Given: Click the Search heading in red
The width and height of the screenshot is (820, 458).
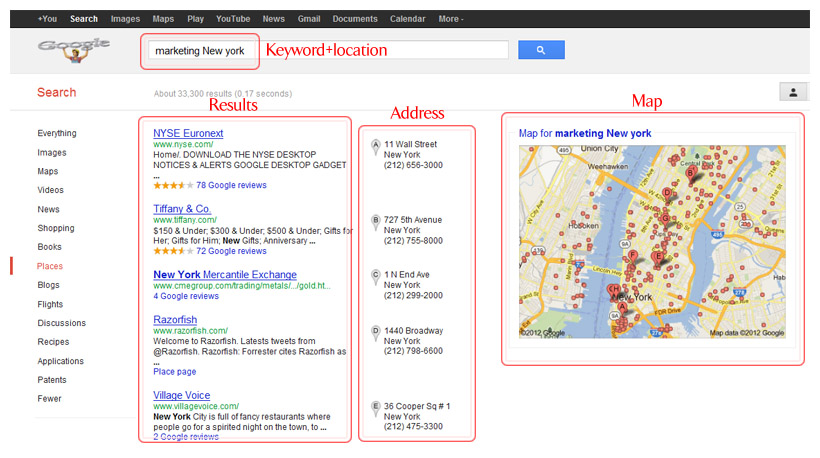Looking at the screenshot, I should click(56, 93).
